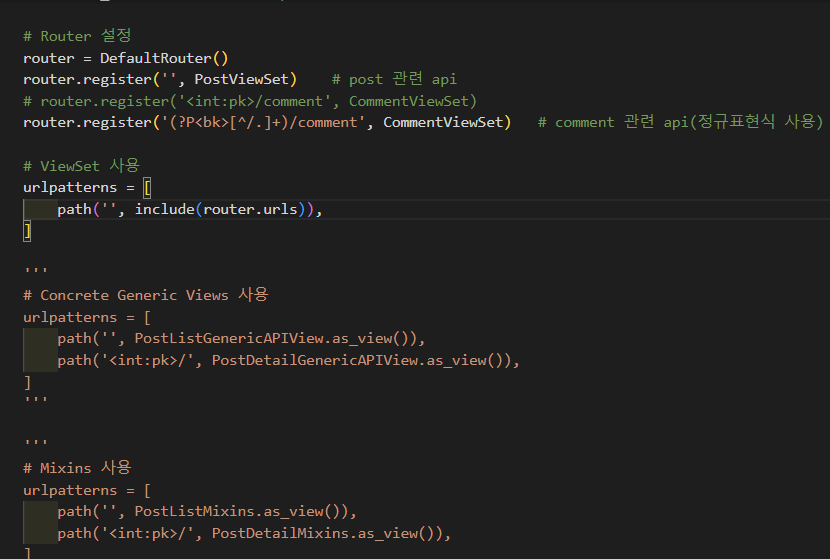The width and height of the screenshot is (830, 559).
Task: Click the comment '# comment 관련 api(정규표현식 사용)'
Action: point(680,122)
